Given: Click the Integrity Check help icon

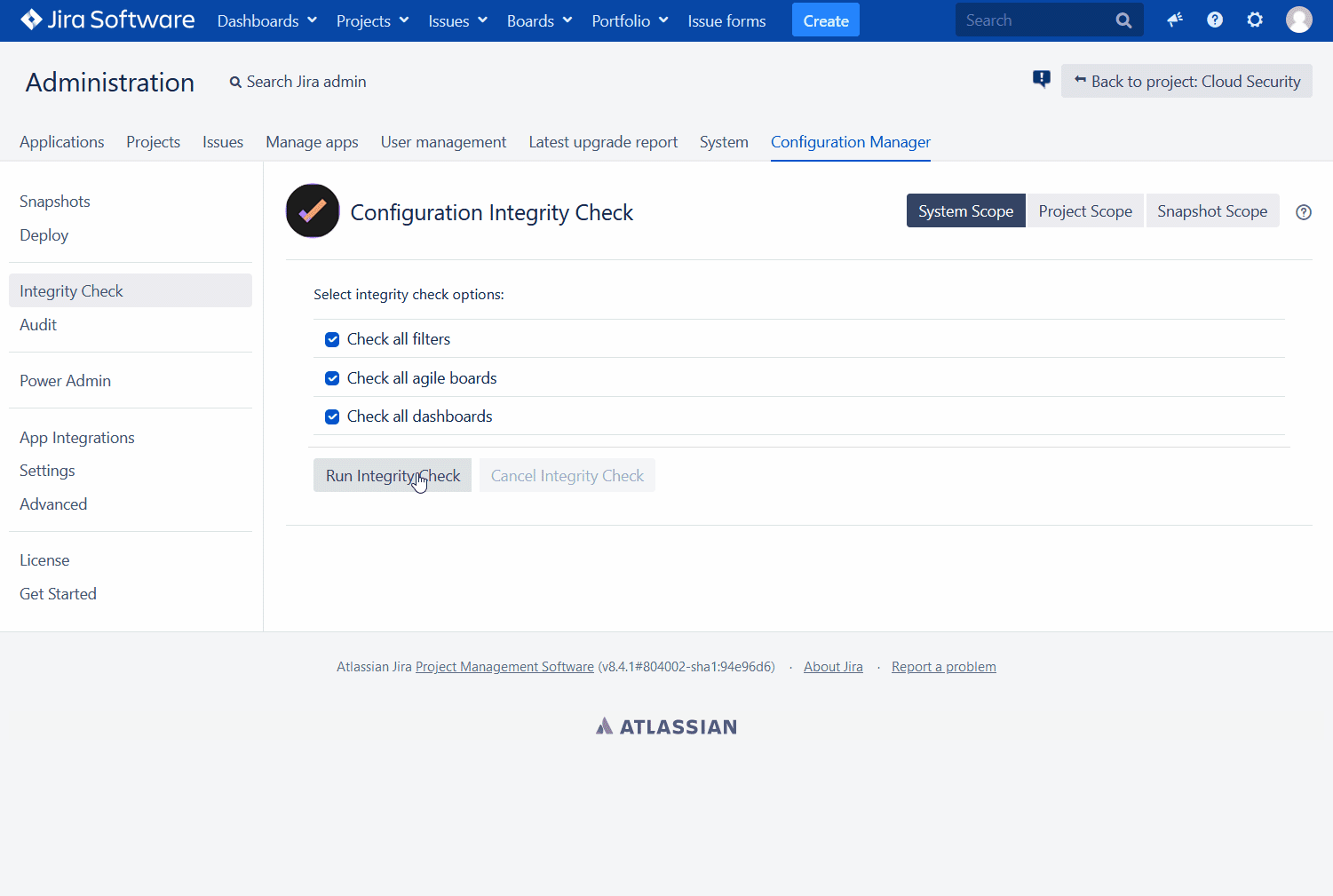Looking at the screenshot, I should pos(1304,212).
